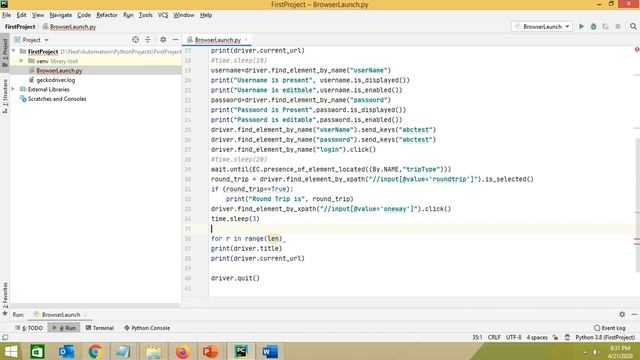Launch Chrome from the taskbar

click(95, 351)
